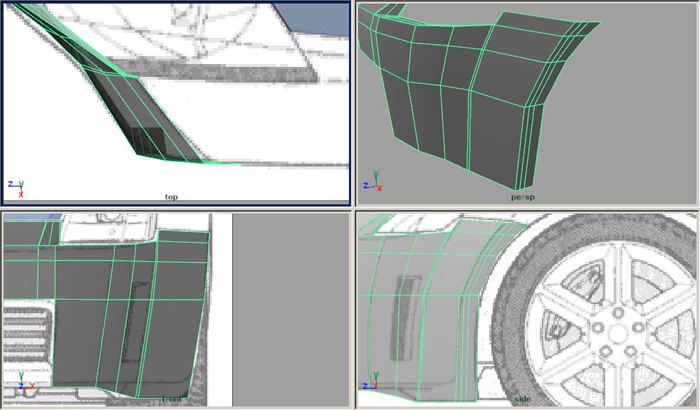Click the axis indicator in perspective view
Viewport: 700px width, 410px height.
[x=373, y=187]
